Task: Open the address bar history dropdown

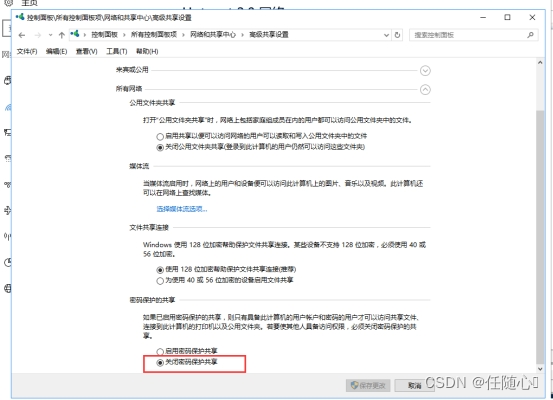Action: click(x=387, y=35)
